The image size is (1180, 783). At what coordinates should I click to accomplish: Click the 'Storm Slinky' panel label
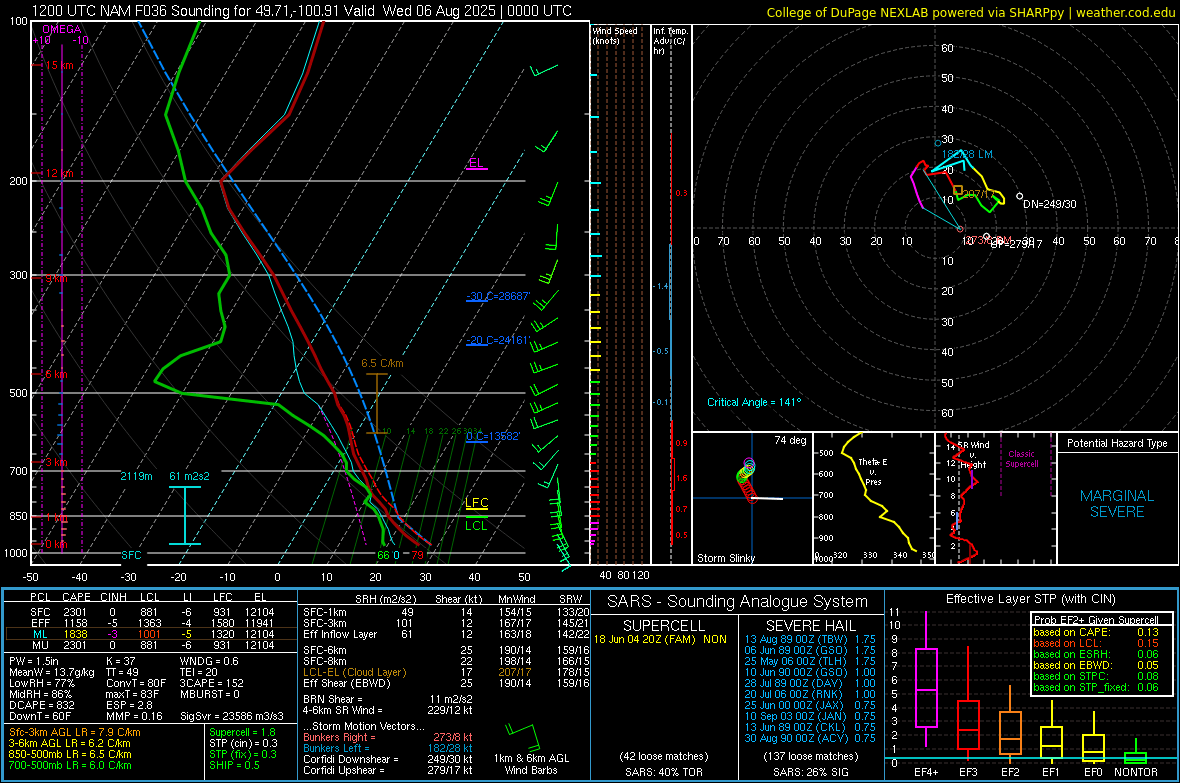tap(725, 558)
